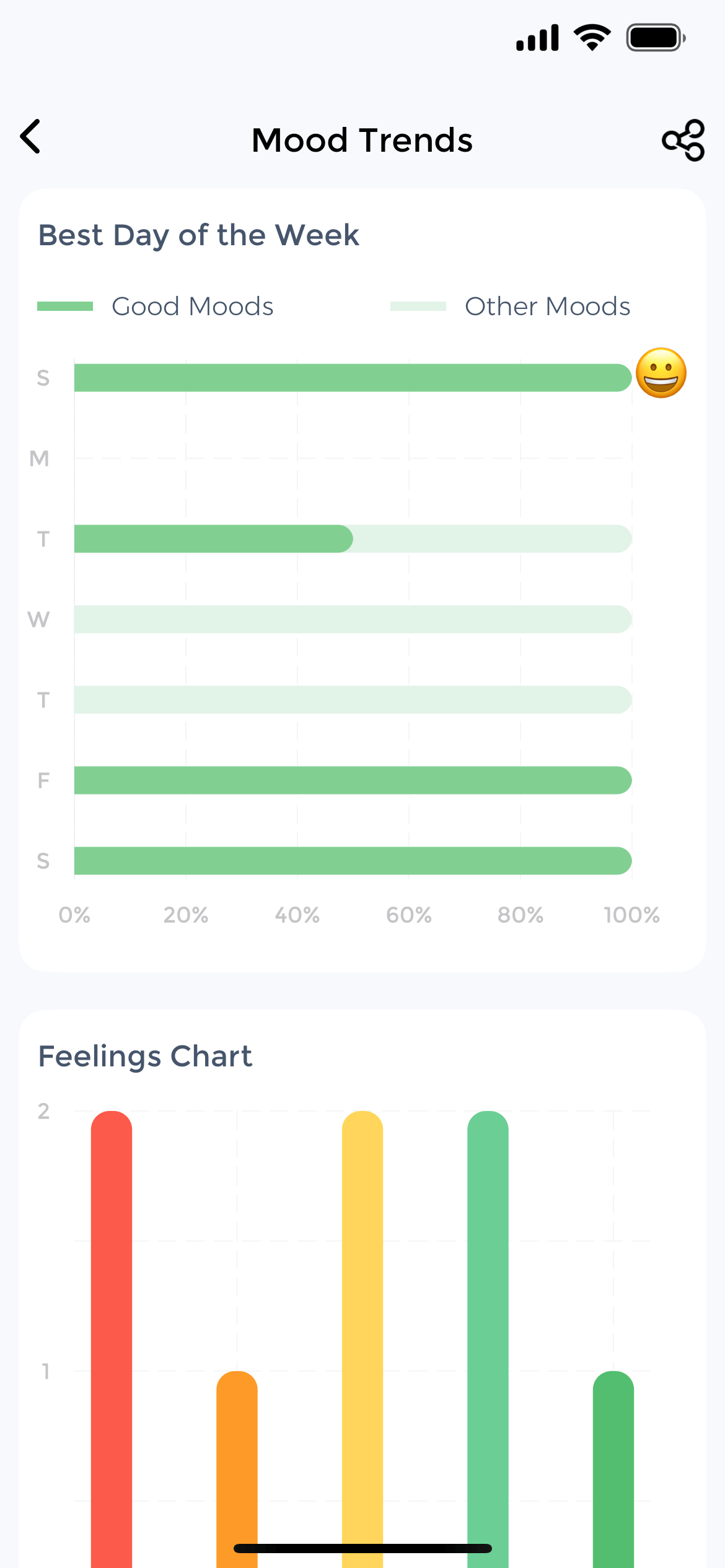Tap the back arrow icon
The width and height of the screenshot is (725, 1568).
pos(31,137)
